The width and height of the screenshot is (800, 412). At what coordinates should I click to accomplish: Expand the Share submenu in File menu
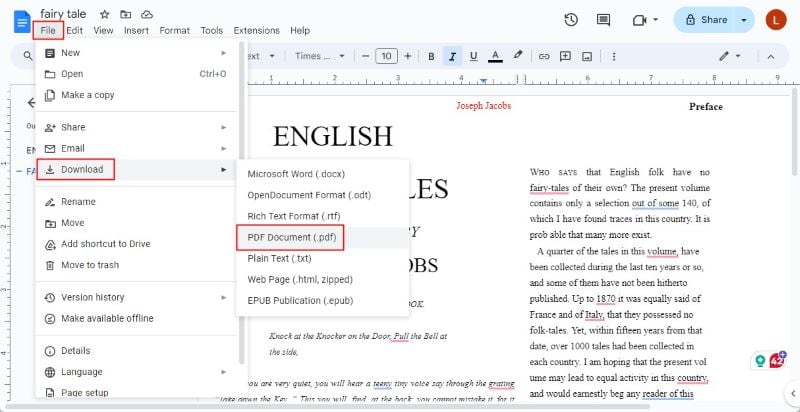(136, 127)
